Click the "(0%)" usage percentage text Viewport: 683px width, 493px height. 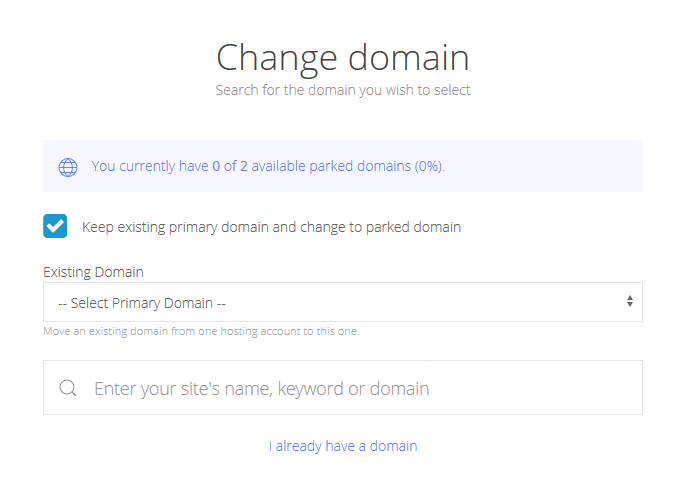point(429,166)
